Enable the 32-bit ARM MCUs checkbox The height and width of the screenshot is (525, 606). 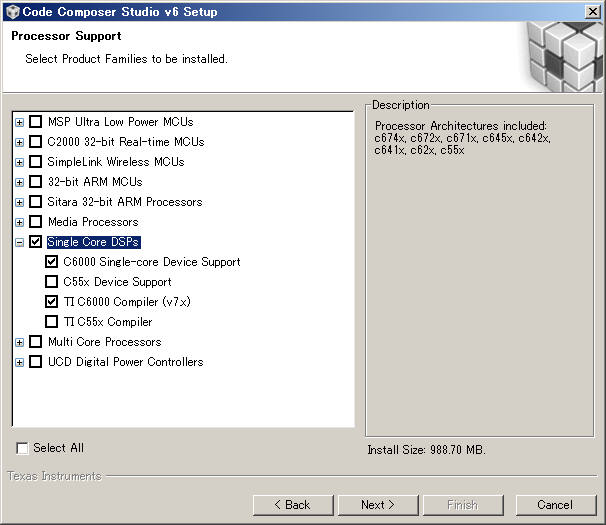(x=36, y=182)
